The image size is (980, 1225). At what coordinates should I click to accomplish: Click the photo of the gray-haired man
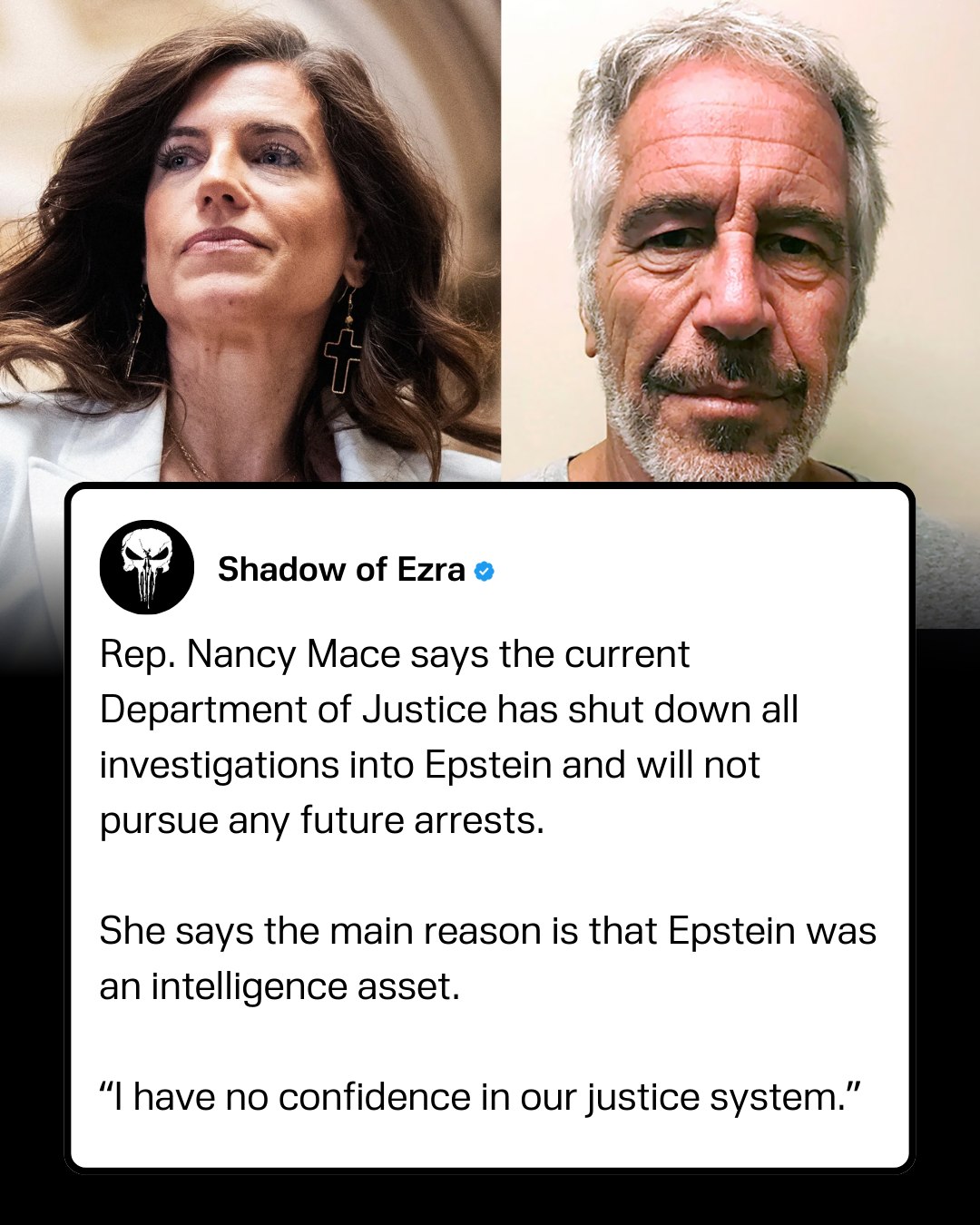740,240
